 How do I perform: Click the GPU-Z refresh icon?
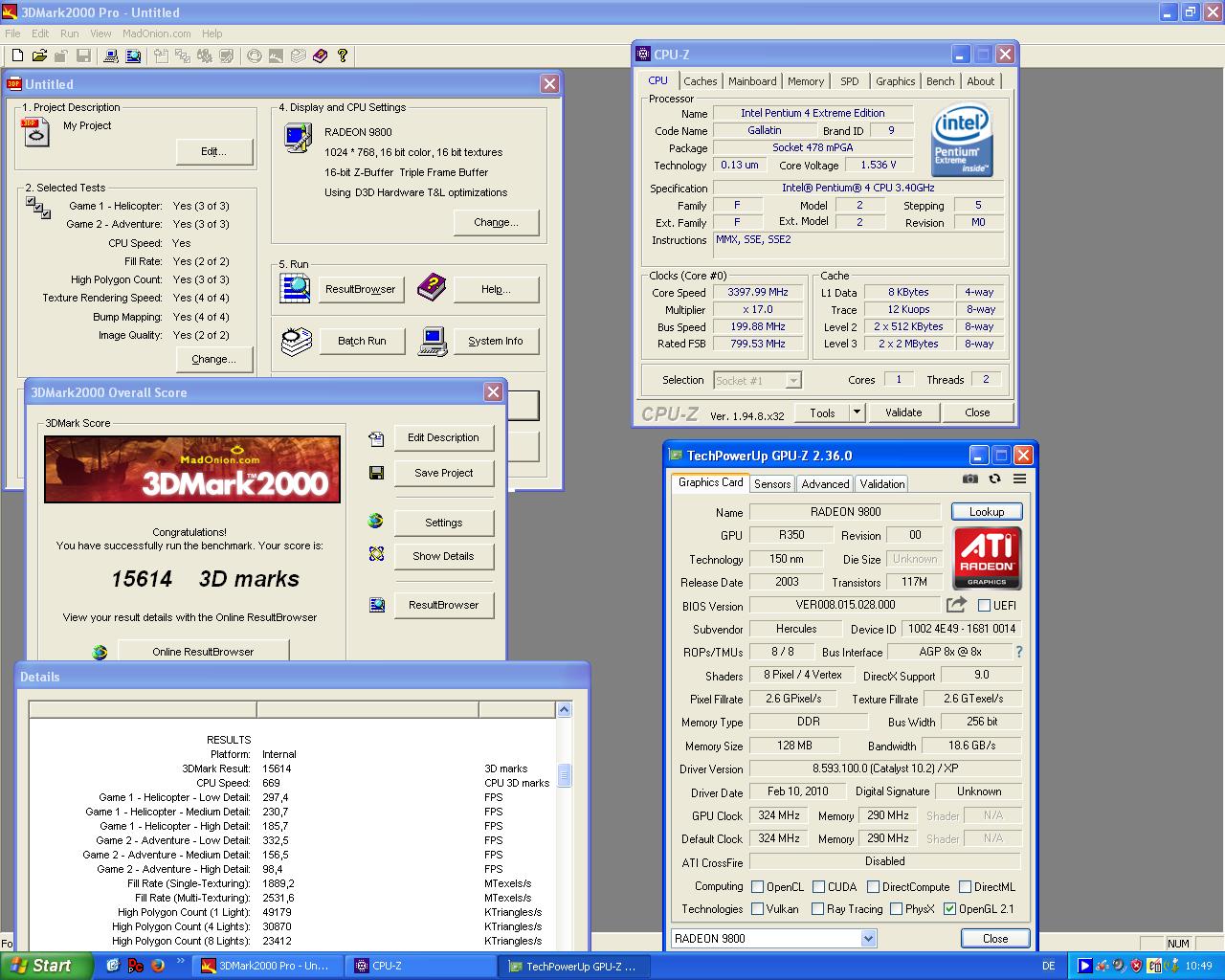click(x=995, y=479)
